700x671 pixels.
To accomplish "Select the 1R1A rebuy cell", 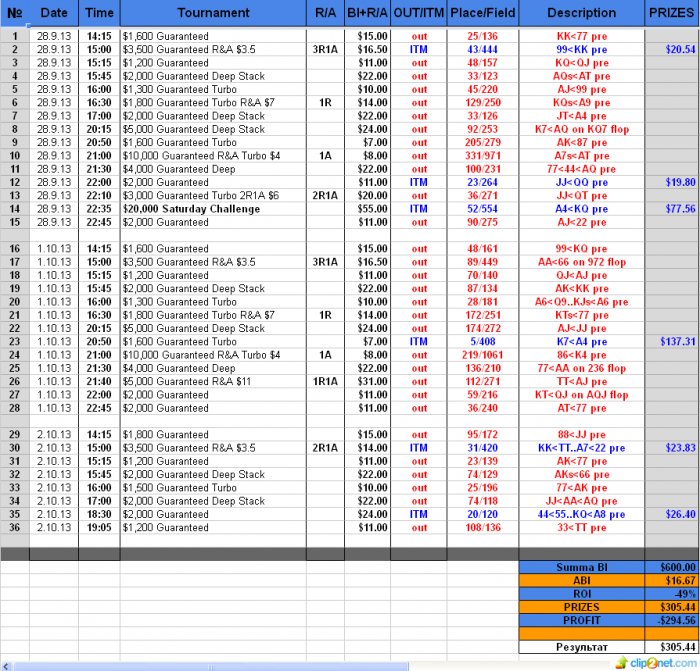I will [x=325, y=382].
